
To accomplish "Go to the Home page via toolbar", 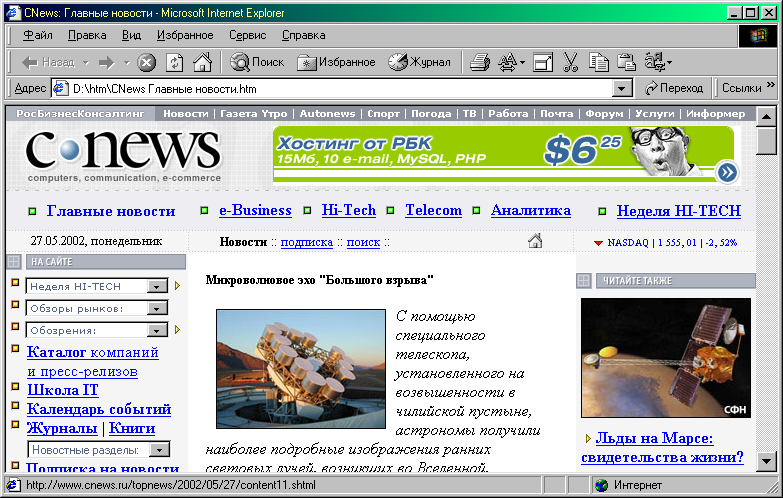I will [x=202, y=62].
